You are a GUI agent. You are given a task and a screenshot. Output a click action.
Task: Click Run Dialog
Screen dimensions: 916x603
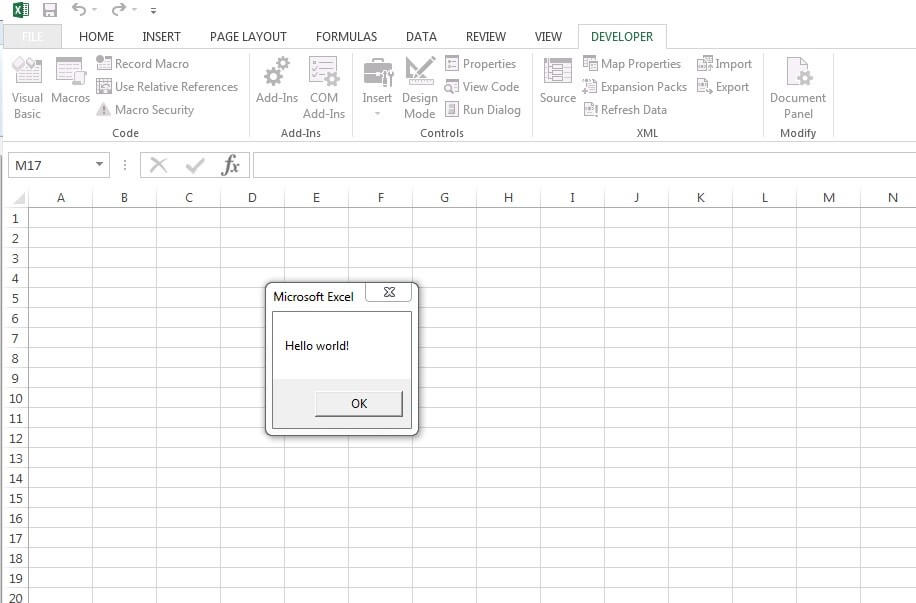click(483, 109)
